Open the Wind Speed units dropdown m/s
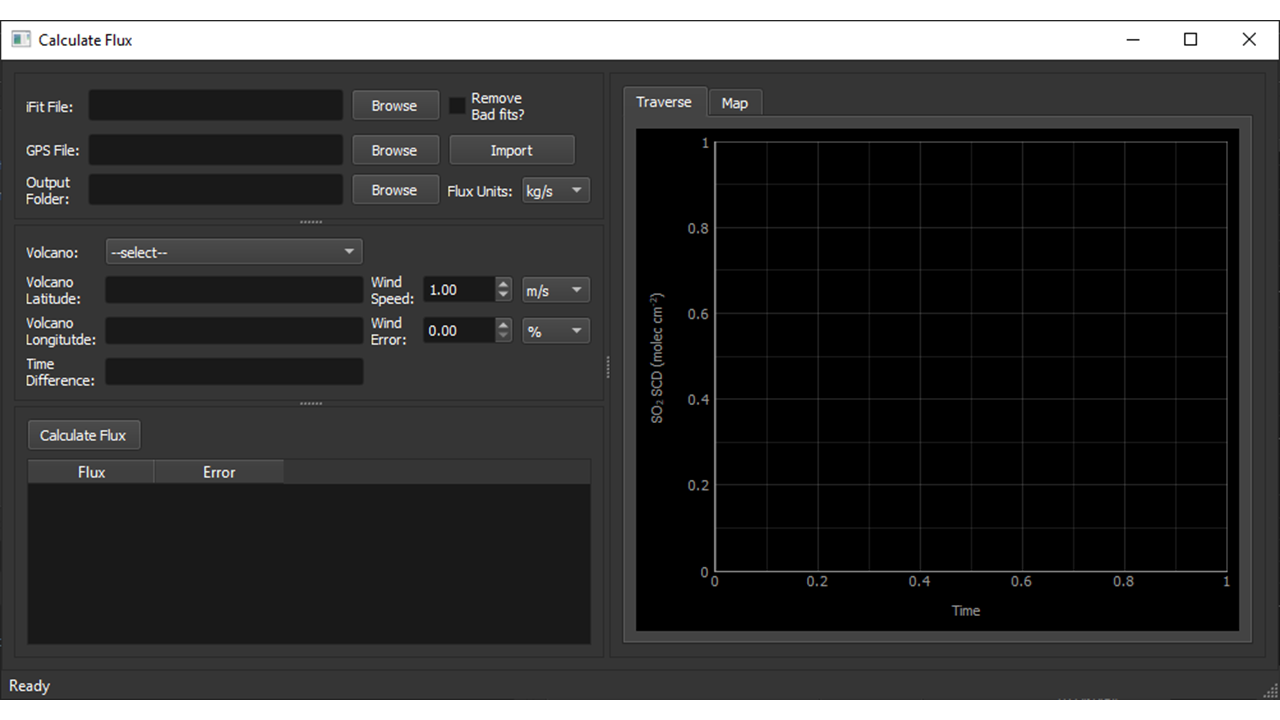This screenshot has height=720, width=1280. click(556, 290)
